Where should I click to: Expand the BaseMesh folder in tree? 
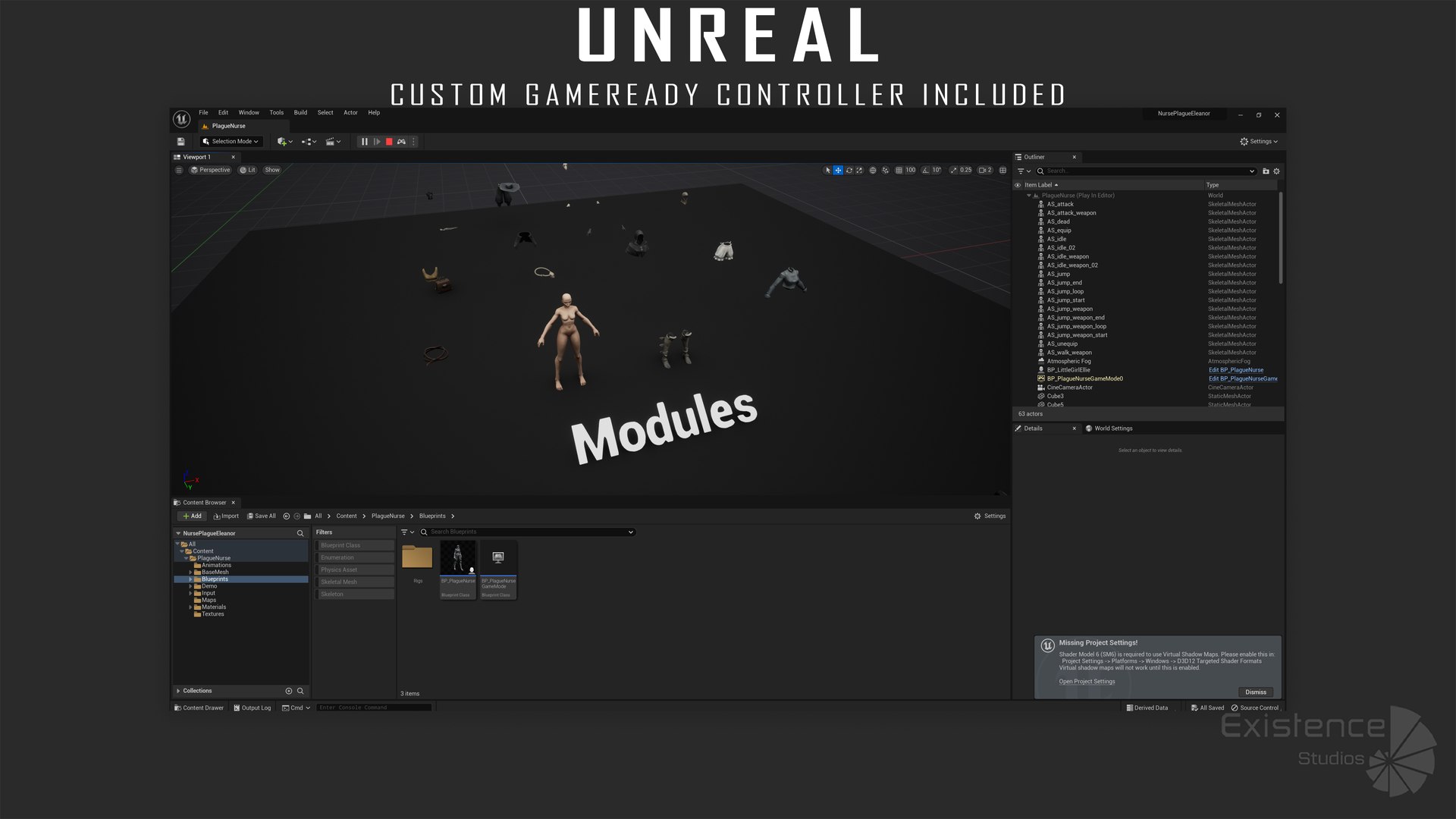(190, 573)
